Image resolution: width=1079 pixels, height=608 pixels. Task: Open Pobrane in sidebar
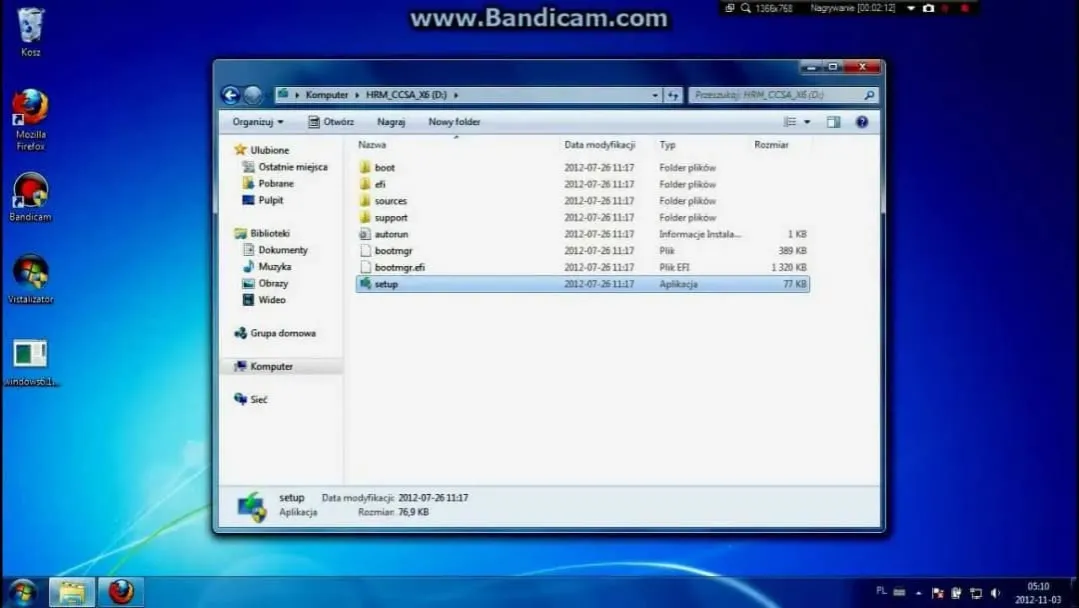coord(276,184)
